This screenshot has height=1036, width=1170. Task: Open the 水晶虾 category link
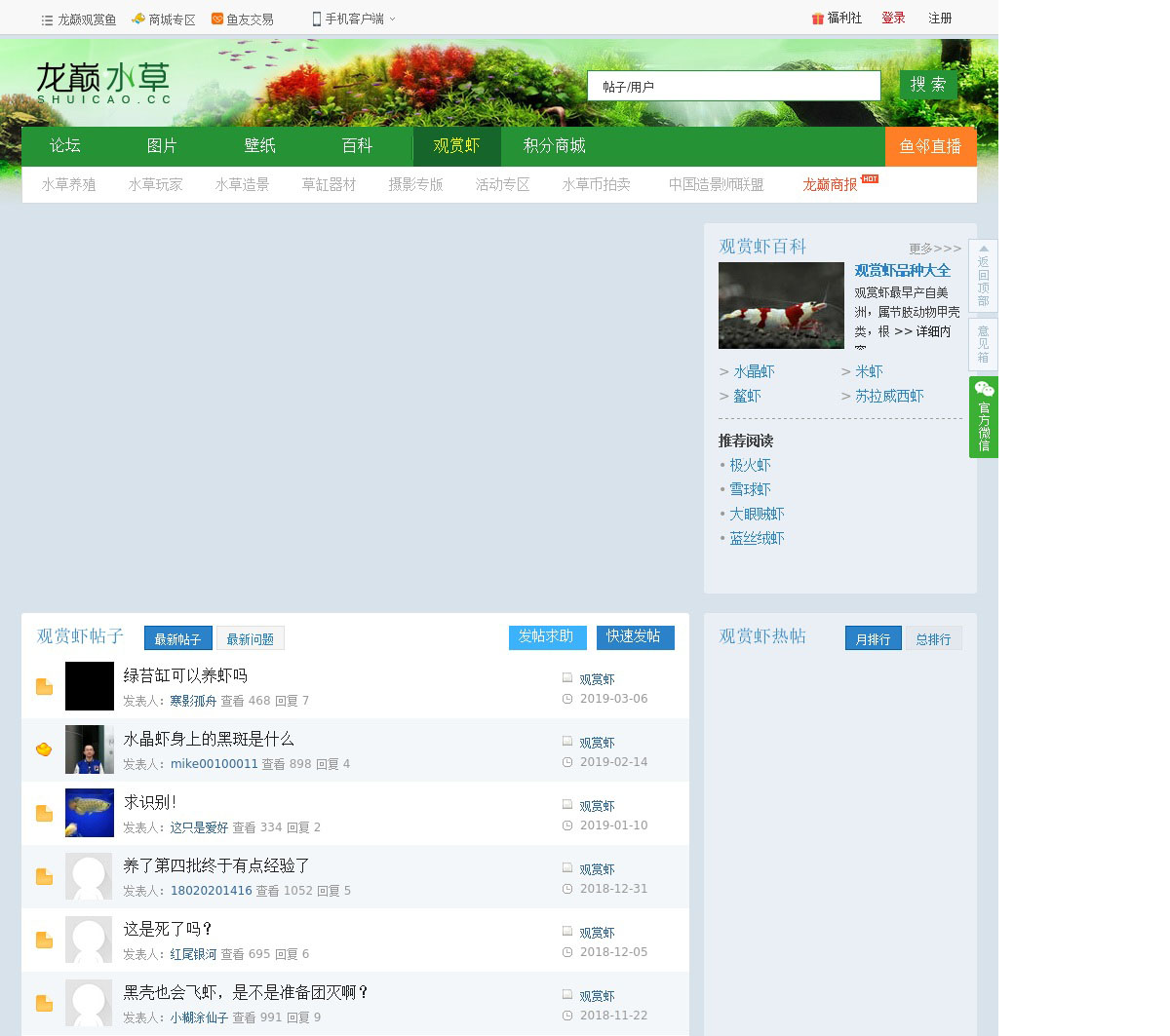[x=754, y=371]
